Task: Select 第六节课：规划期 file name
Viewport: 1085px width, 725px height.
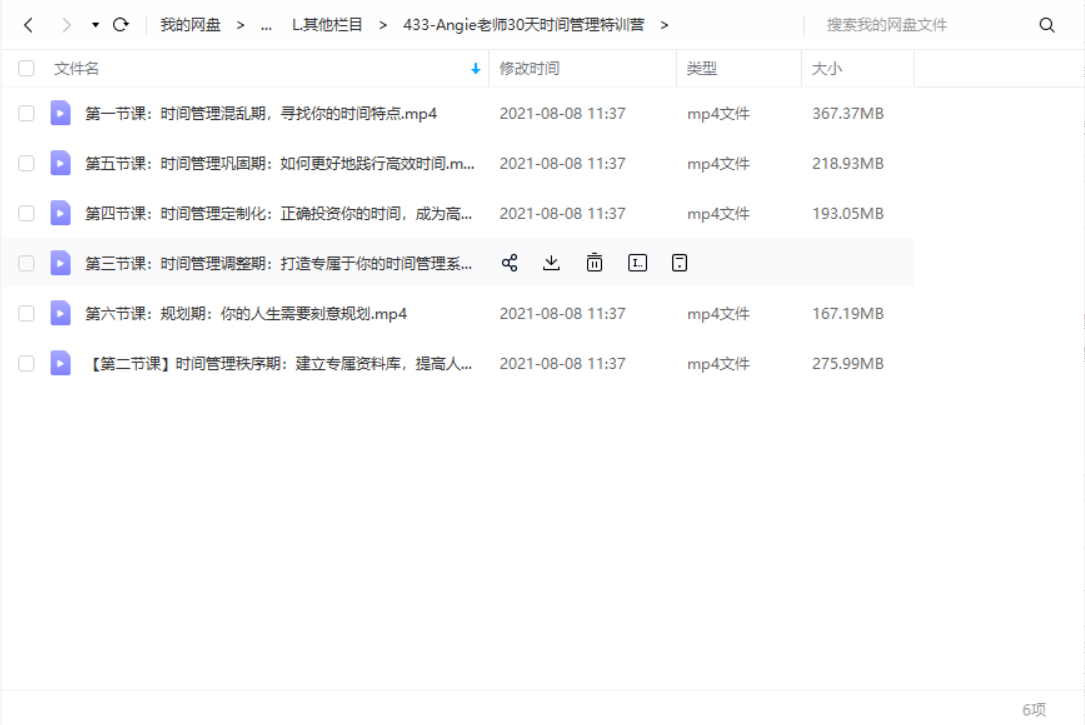Action: pos(246,313)
